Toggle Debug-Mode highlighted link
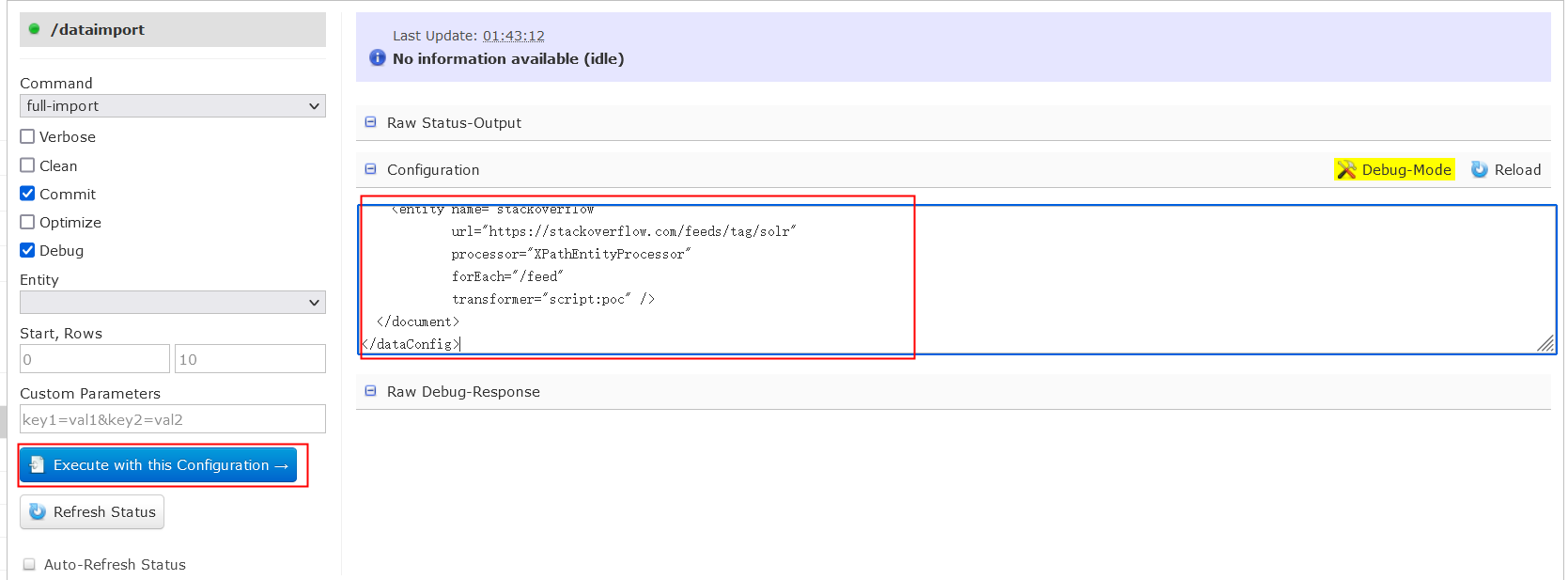Image resolution: width=1568 pixels, height=580 pixels. [x=1395, y=169]
